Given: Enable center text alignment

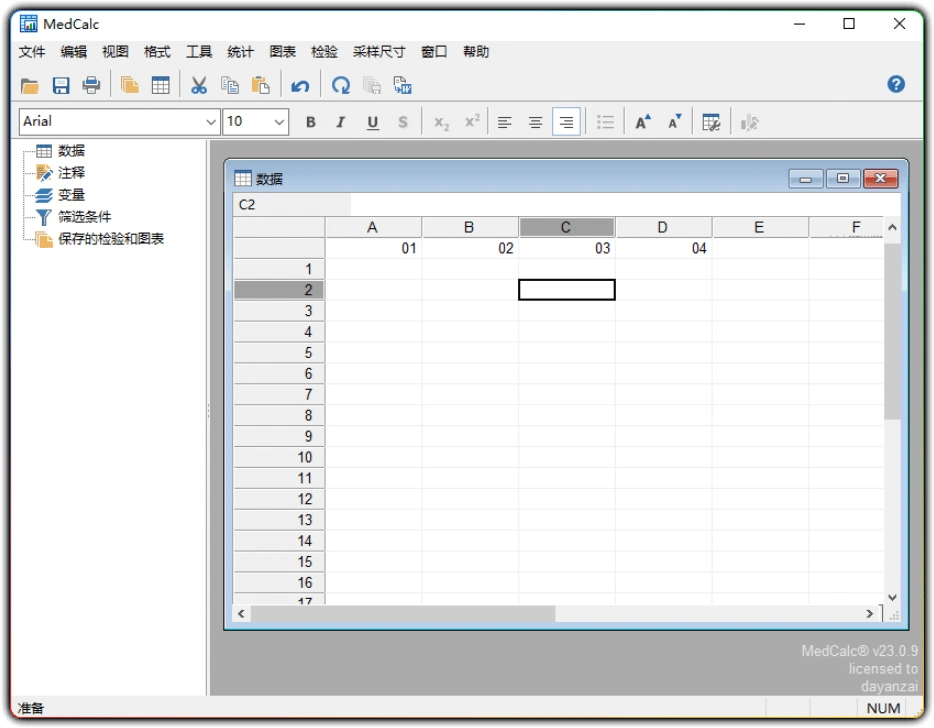Looking at the screenshot, I should click(x=535, y=121).
